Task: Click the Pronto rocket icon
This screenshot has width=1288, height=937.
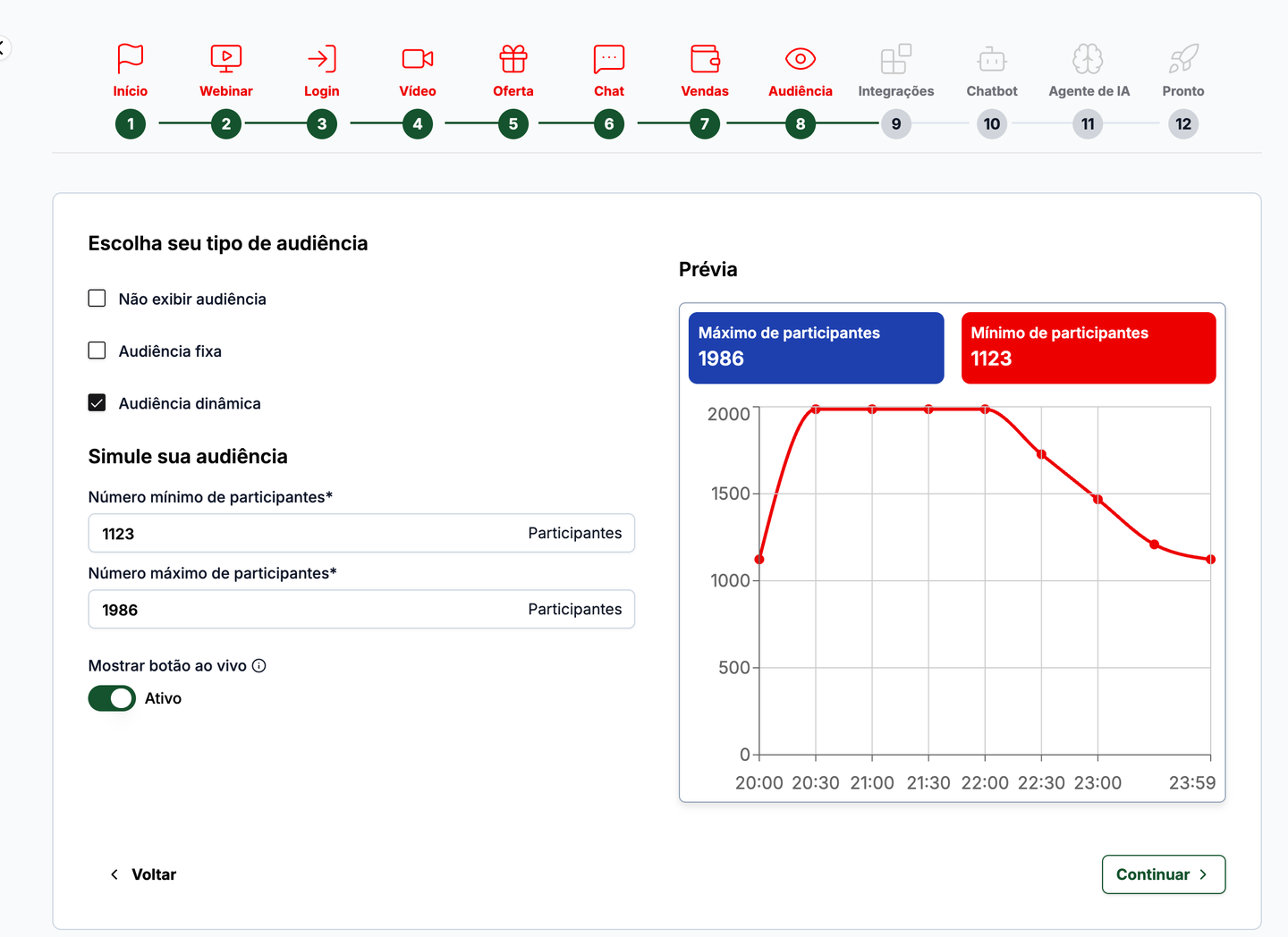Action: [x=1183, y=58]
